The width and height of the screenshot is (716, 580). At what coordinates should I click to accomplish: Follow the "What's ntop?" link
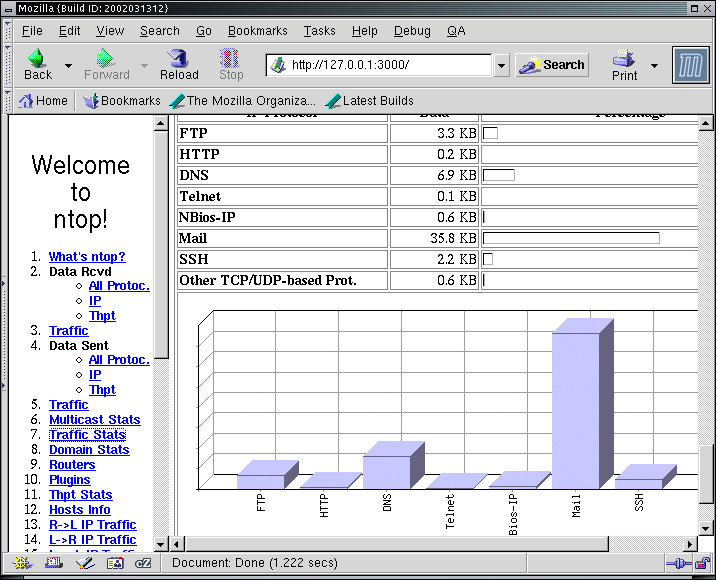[87, 256]
